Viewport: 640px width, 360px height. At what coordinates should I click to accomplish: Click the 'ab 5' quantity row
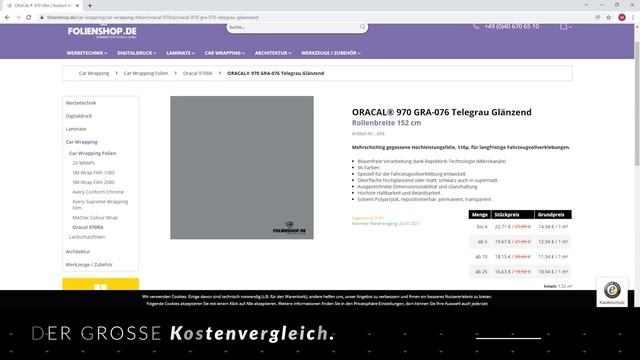point(520,242)
